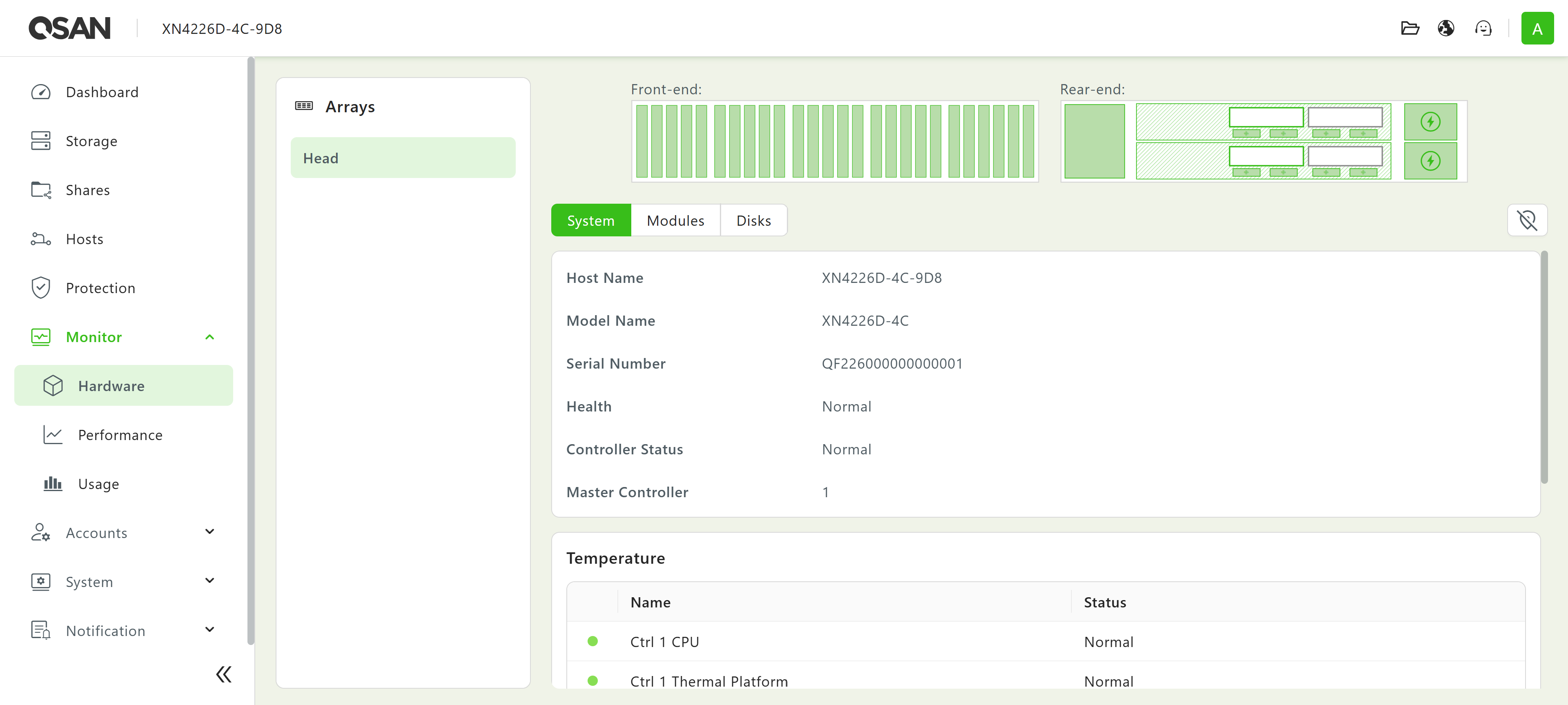Viewport: 1568px width, 705px height.
Task: Switch to the Disks tab
Action: (x=753, y=221)
